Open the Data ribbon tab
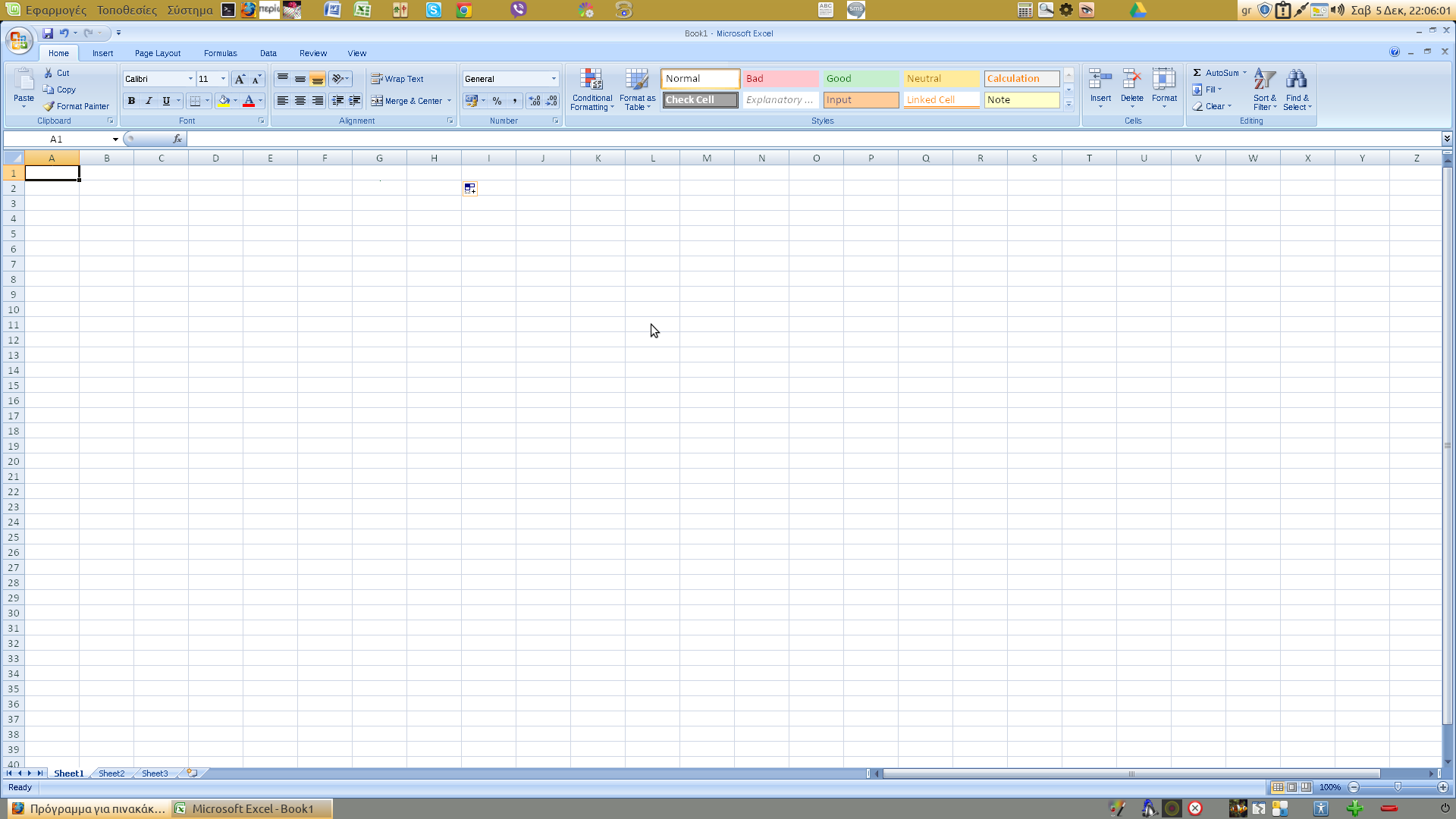 coord(268,53)
